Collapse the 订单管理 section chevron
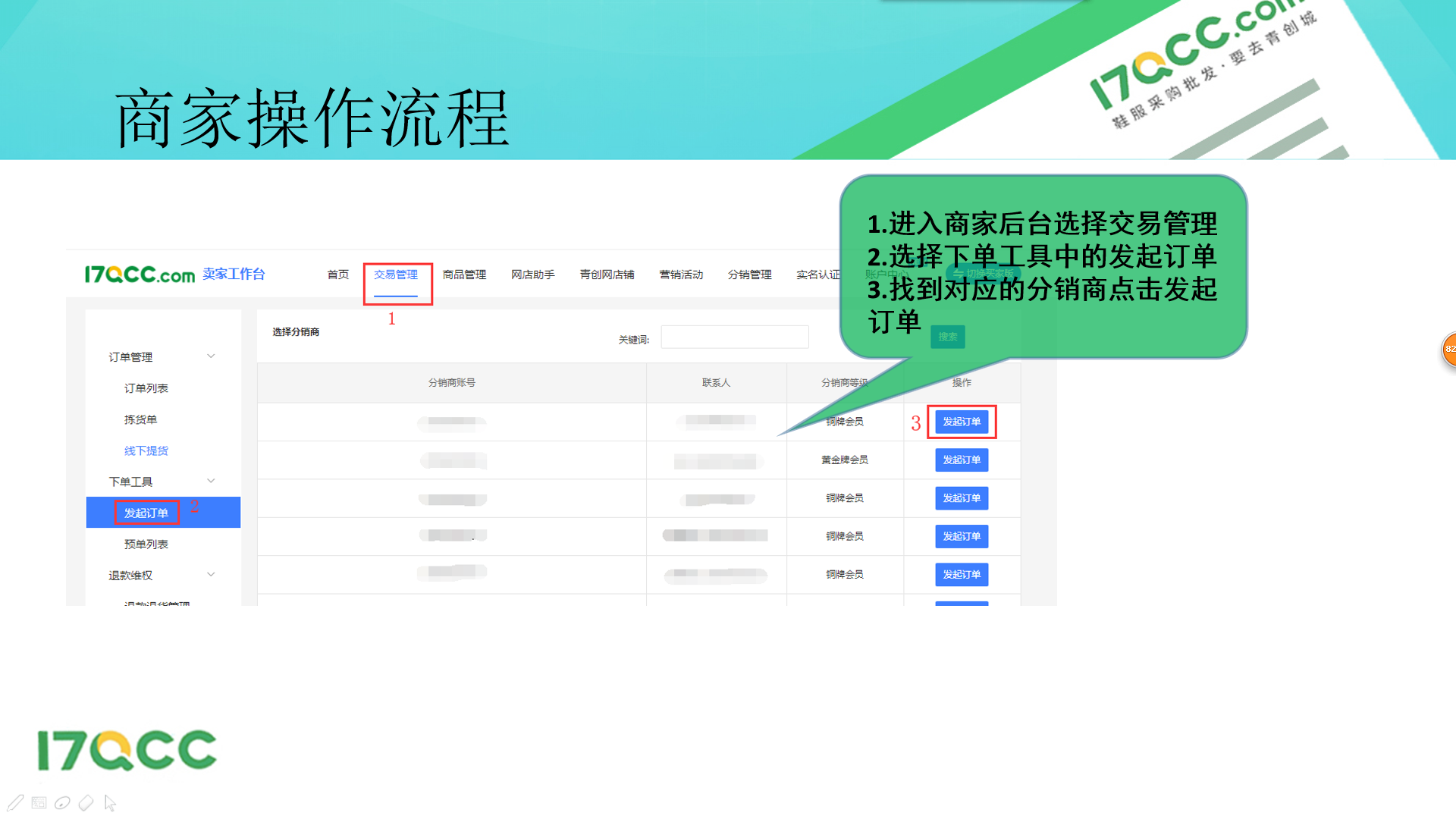Screen dimensions: 1456x819 211,356
